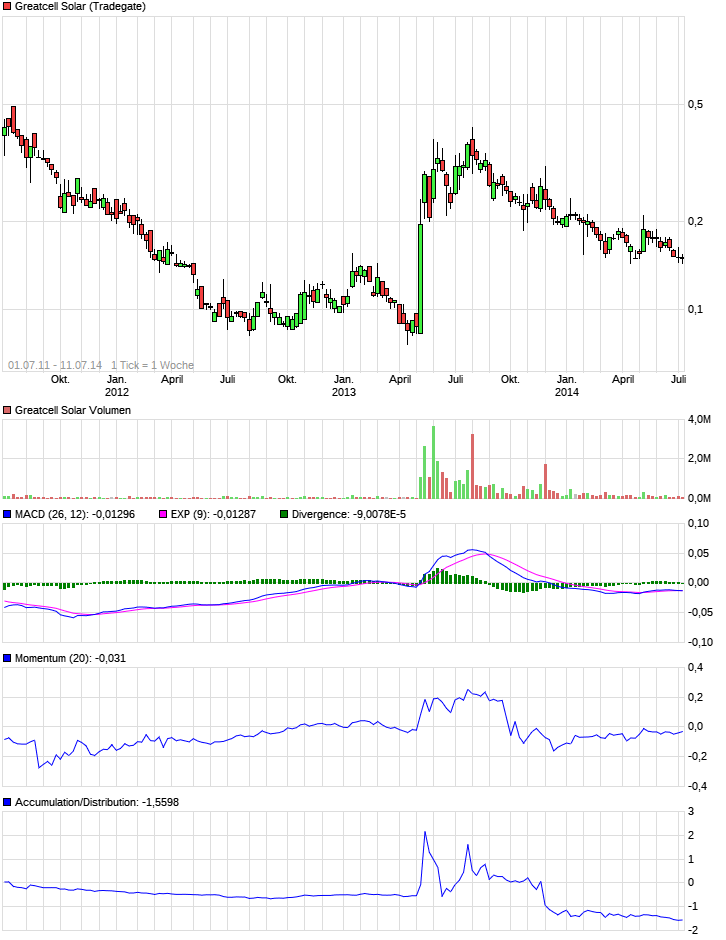Click the 0,1 price axis label
The width and height of the screenshot is (726, 940).
(x=695, y=309)
